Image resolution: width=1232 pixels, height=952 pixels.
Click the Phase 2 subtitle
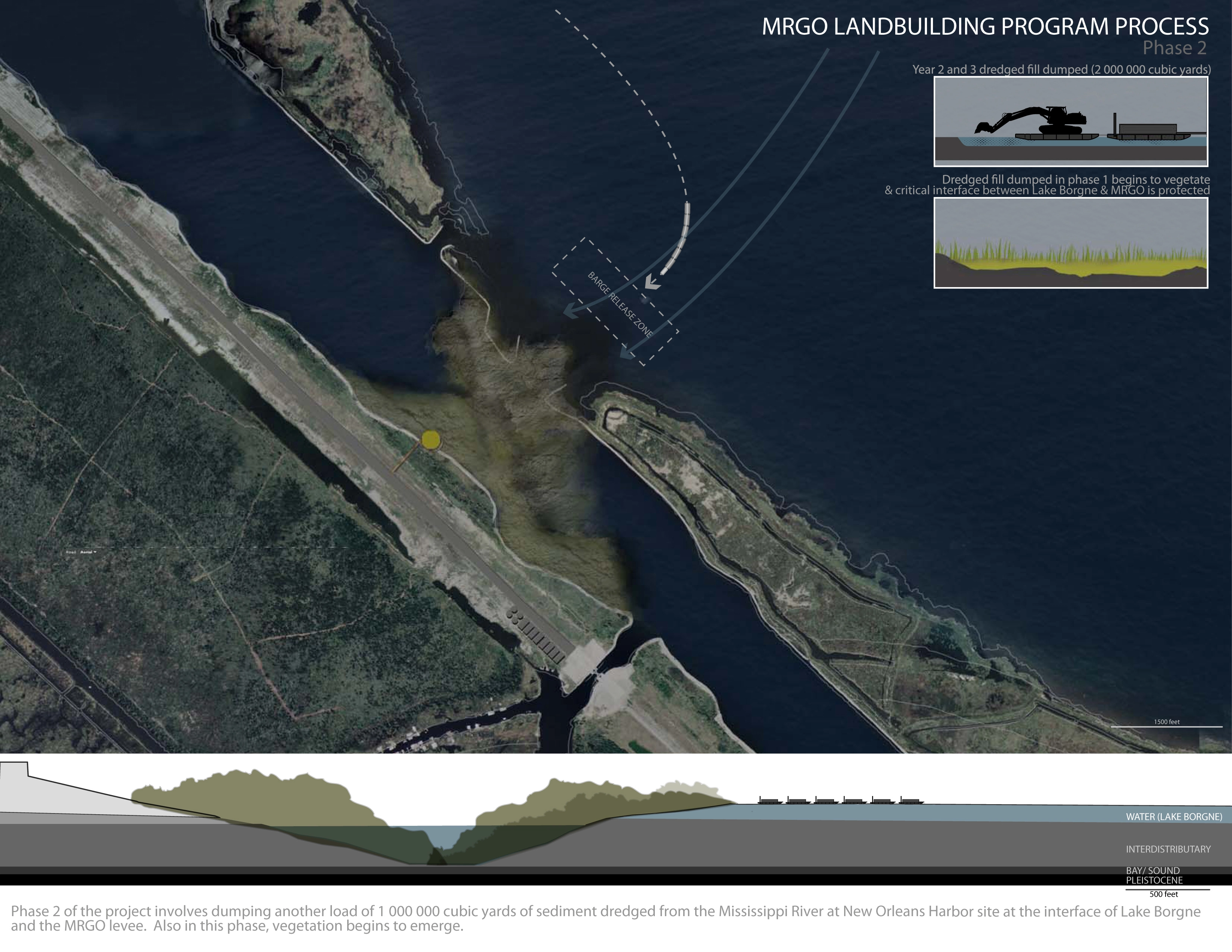pyautogui.click(x=1175, y=48)
